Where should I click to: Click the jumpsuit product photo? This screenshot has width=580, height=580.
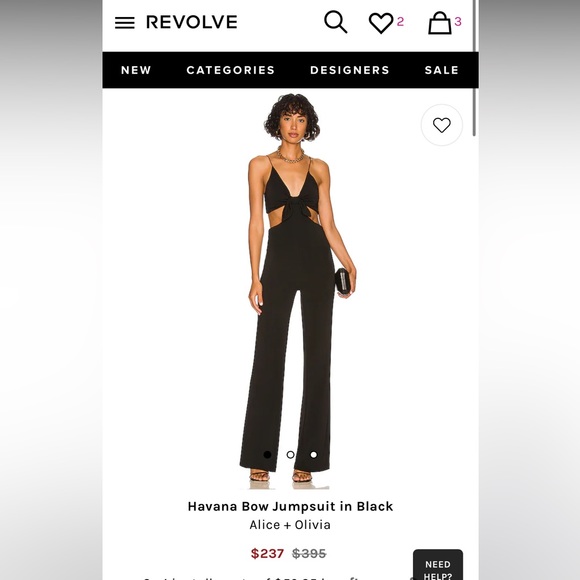(x=290, y=291)
